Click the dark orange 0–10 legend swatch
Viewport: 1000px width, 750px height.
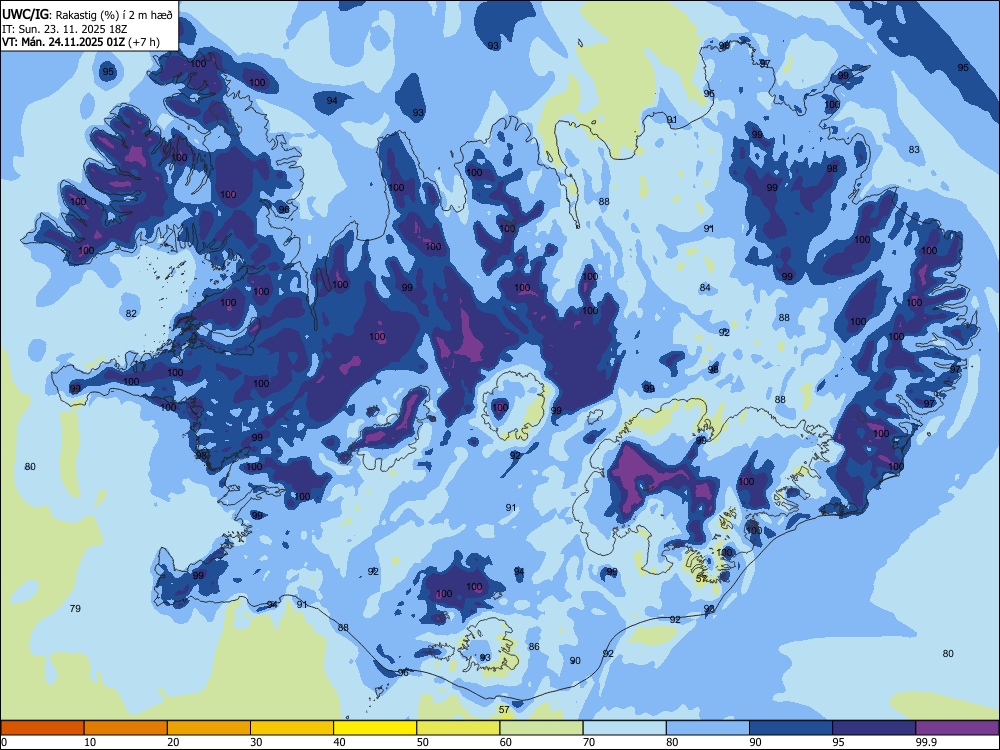click(x=42, y=728)
